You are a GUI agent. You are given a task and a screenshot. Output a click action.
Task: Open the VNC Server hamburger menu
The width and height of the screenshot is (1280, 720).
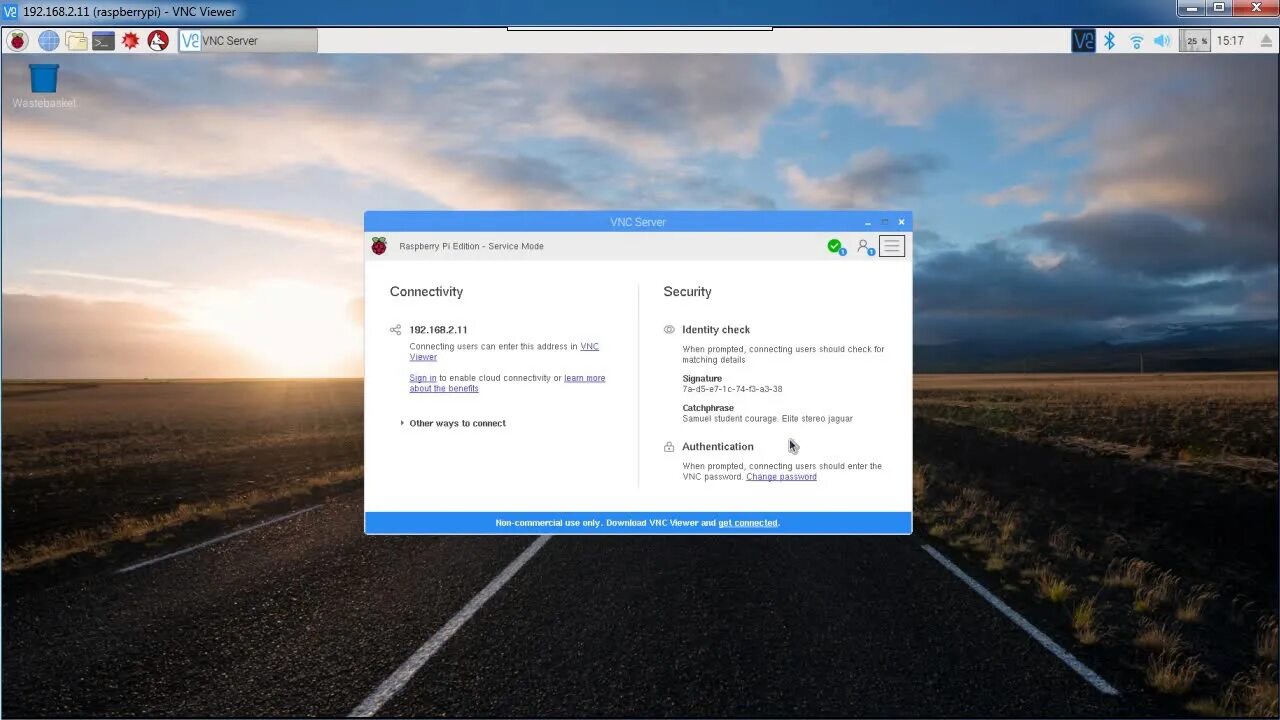(x=892, y=246)
